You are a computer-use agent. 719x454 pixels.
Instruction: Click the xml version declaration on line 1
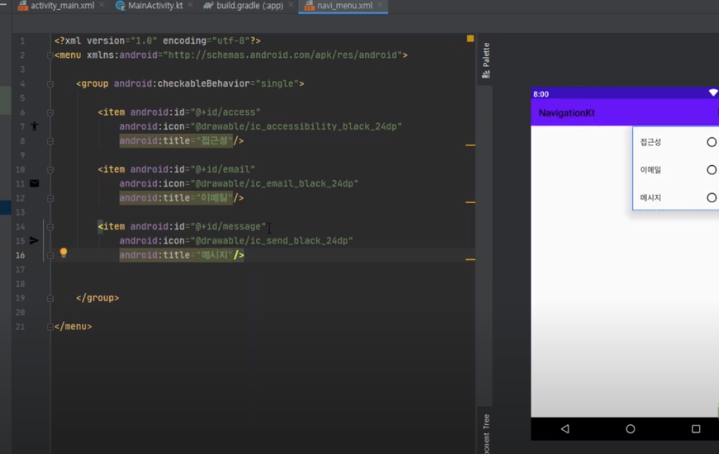click(x=157, y=40)
